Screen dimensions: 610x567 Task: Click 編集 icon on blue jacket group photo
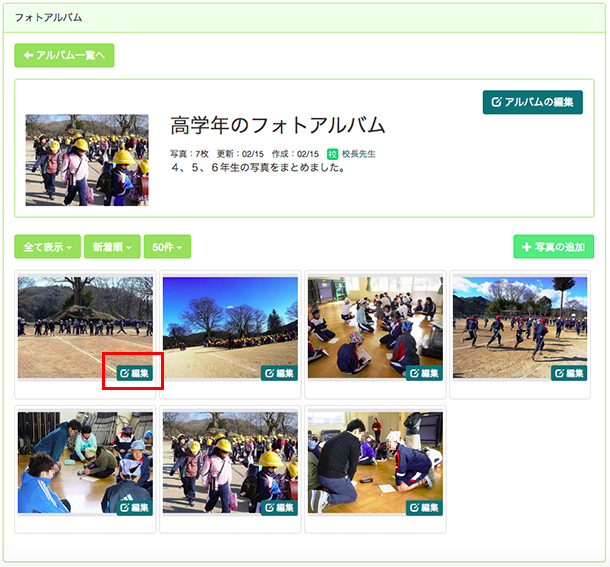pyautogui.click(x=135, y=508)
